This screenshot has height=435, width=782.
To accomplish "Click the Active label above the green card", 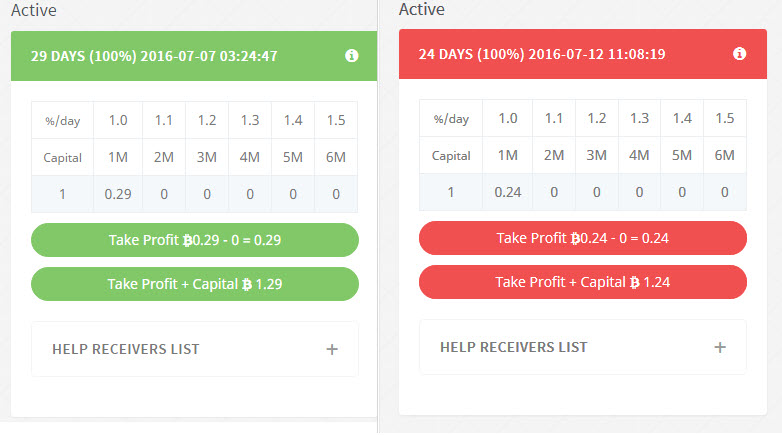I will [33, 11].
